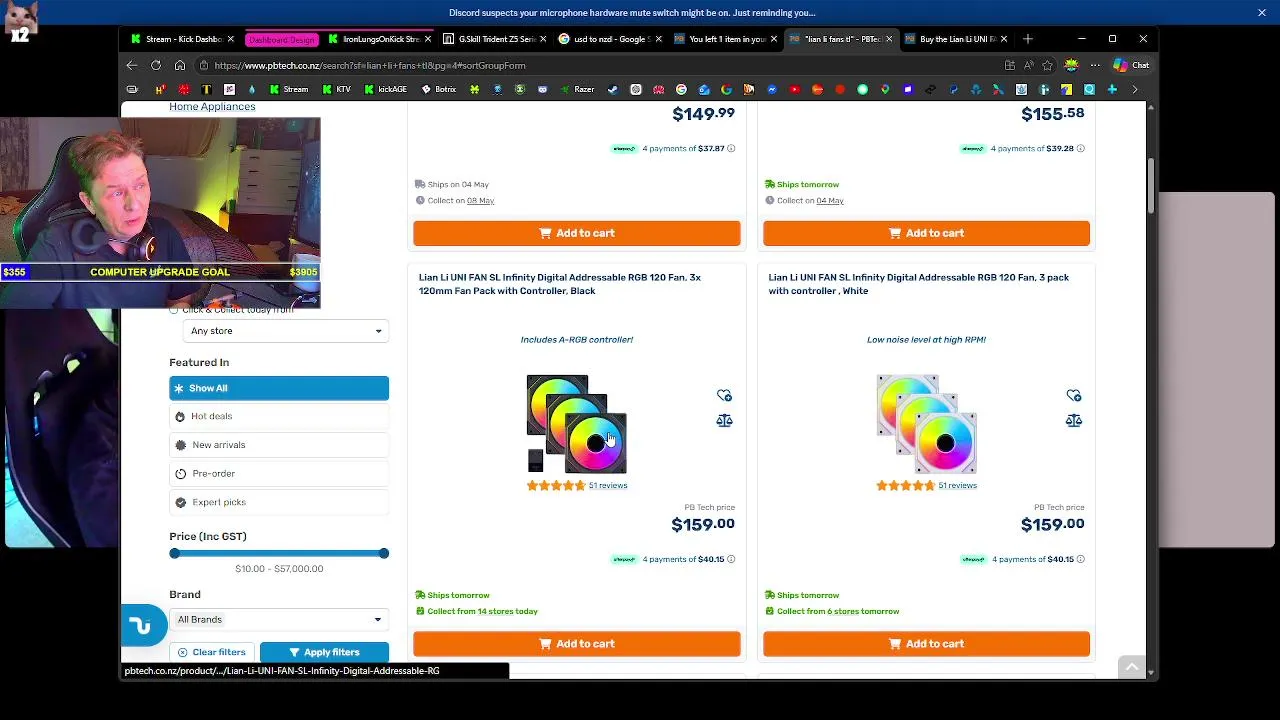
Task: Select the Pre-order filter
Action: click(x=279, y=474)
